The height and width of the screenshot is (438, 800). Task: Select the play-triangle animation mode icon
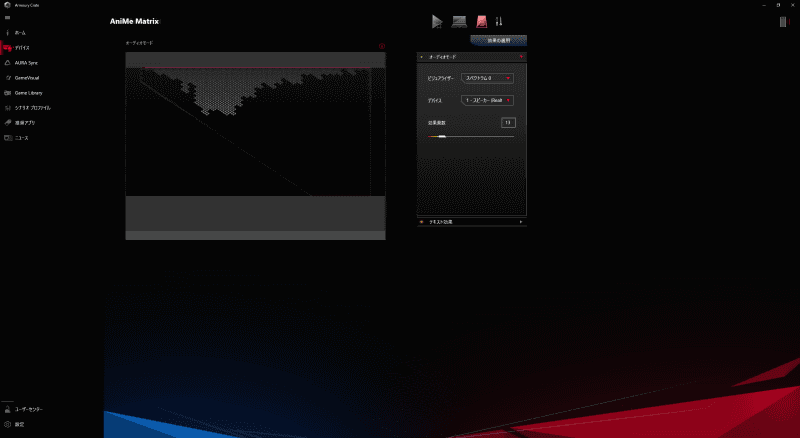pyautogui.click(x=437, y=21)
